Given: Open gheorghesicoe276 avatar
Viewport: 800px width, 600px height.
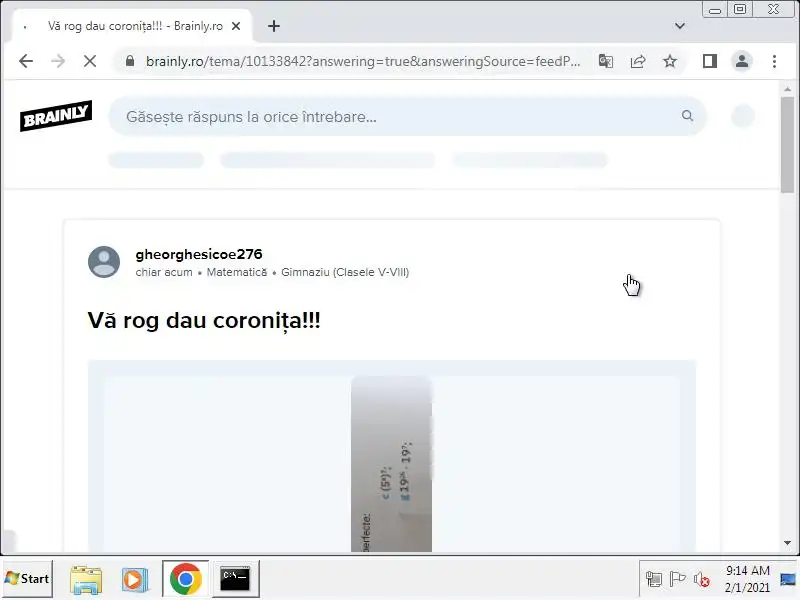Looking at the screenshot, I should tap(104, 262).
